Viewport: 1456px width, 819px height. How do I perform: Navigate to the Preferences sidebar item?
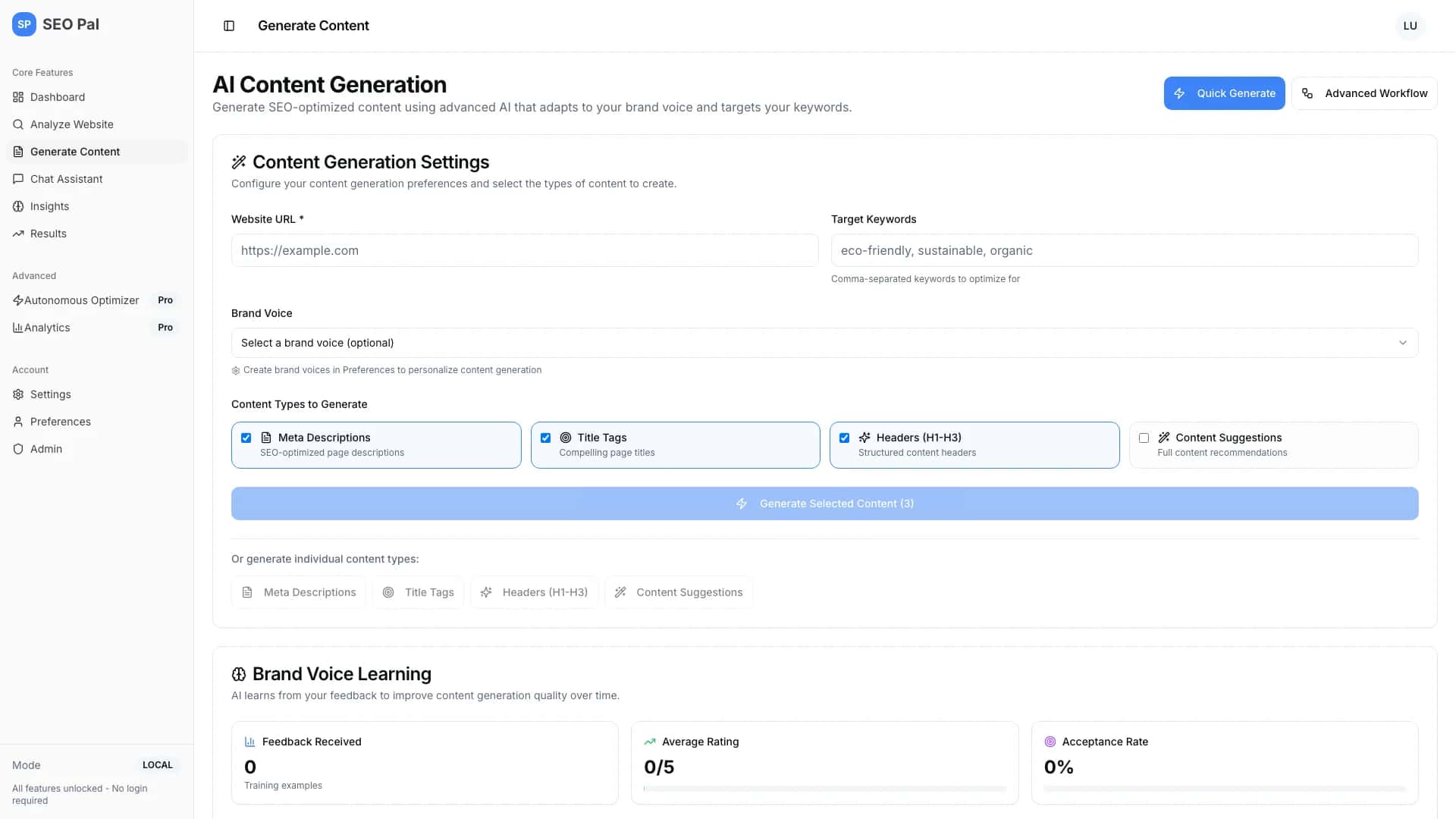coord(61,422)
